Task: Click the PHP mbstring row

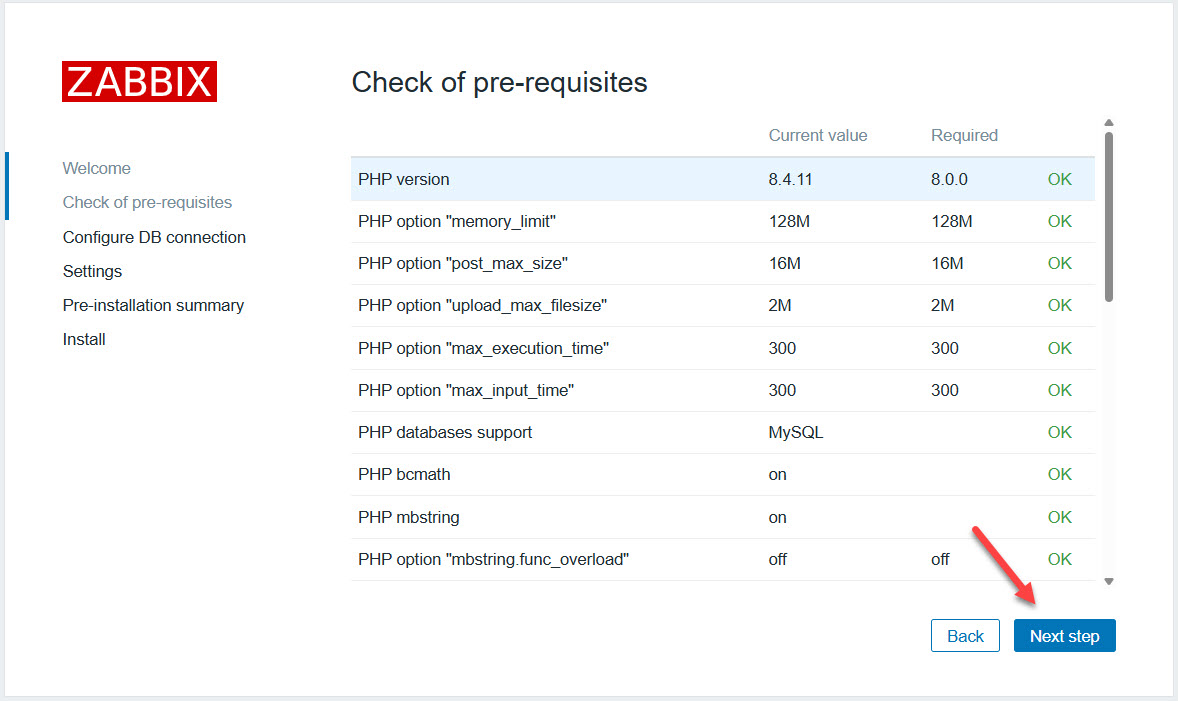Action: [x=722, y=517]
